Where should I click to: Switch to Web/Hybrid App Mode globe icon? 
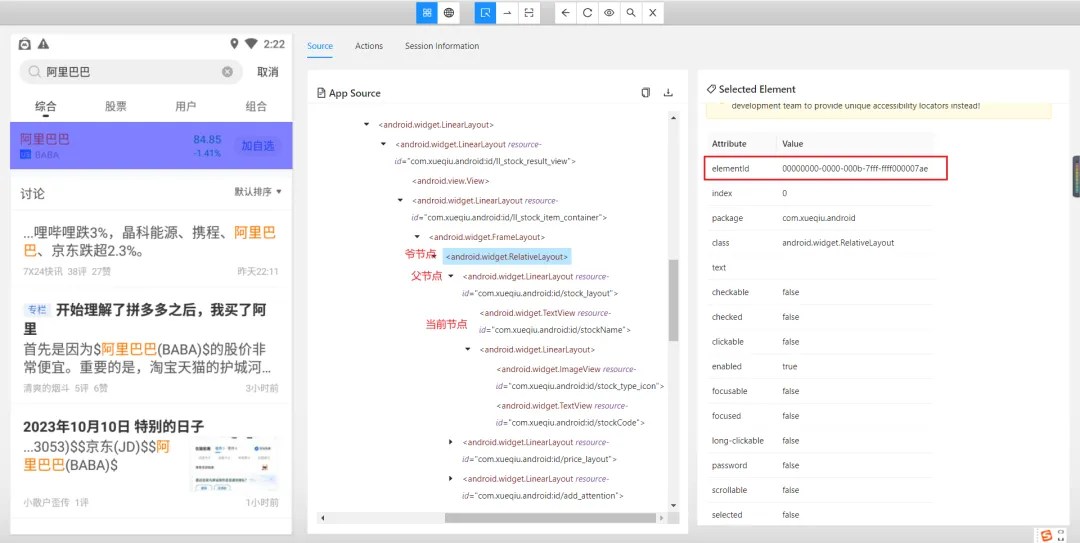pyautogui.click(x=449, y=12)
